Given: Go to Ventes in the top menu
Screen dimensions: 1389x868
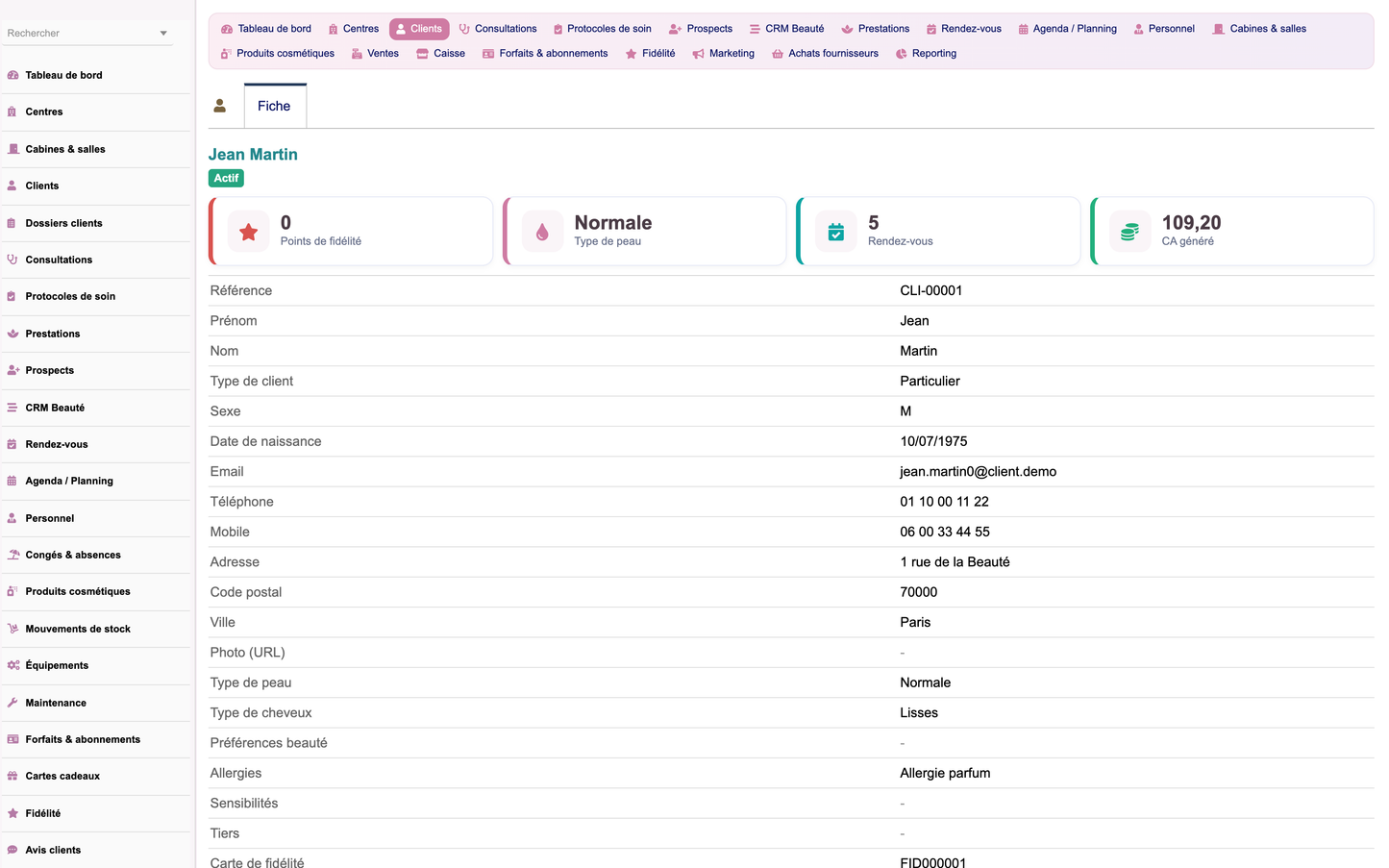Looking at the screenshot, I should (375, 54).
